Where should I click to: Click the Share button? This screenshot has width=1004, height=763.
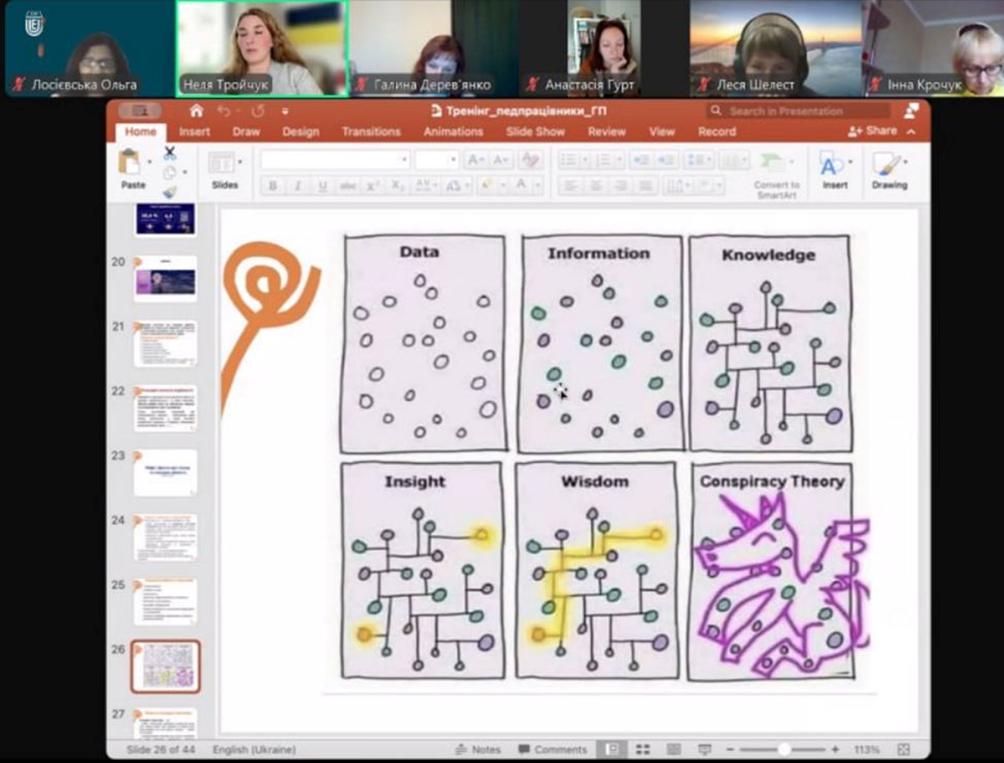[x=874, y=131]
